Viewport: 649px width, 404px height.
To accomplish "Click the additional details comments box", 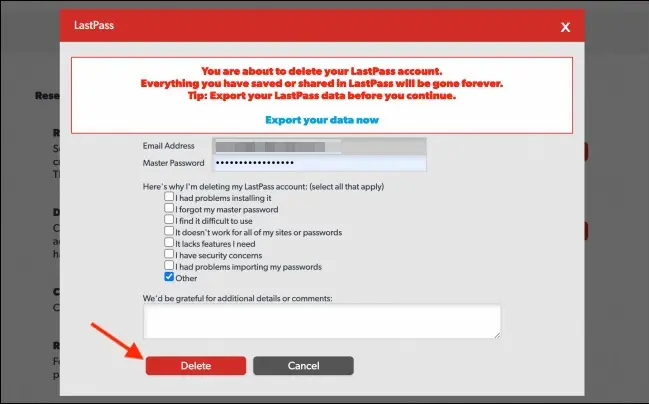I will pos(322,322).
